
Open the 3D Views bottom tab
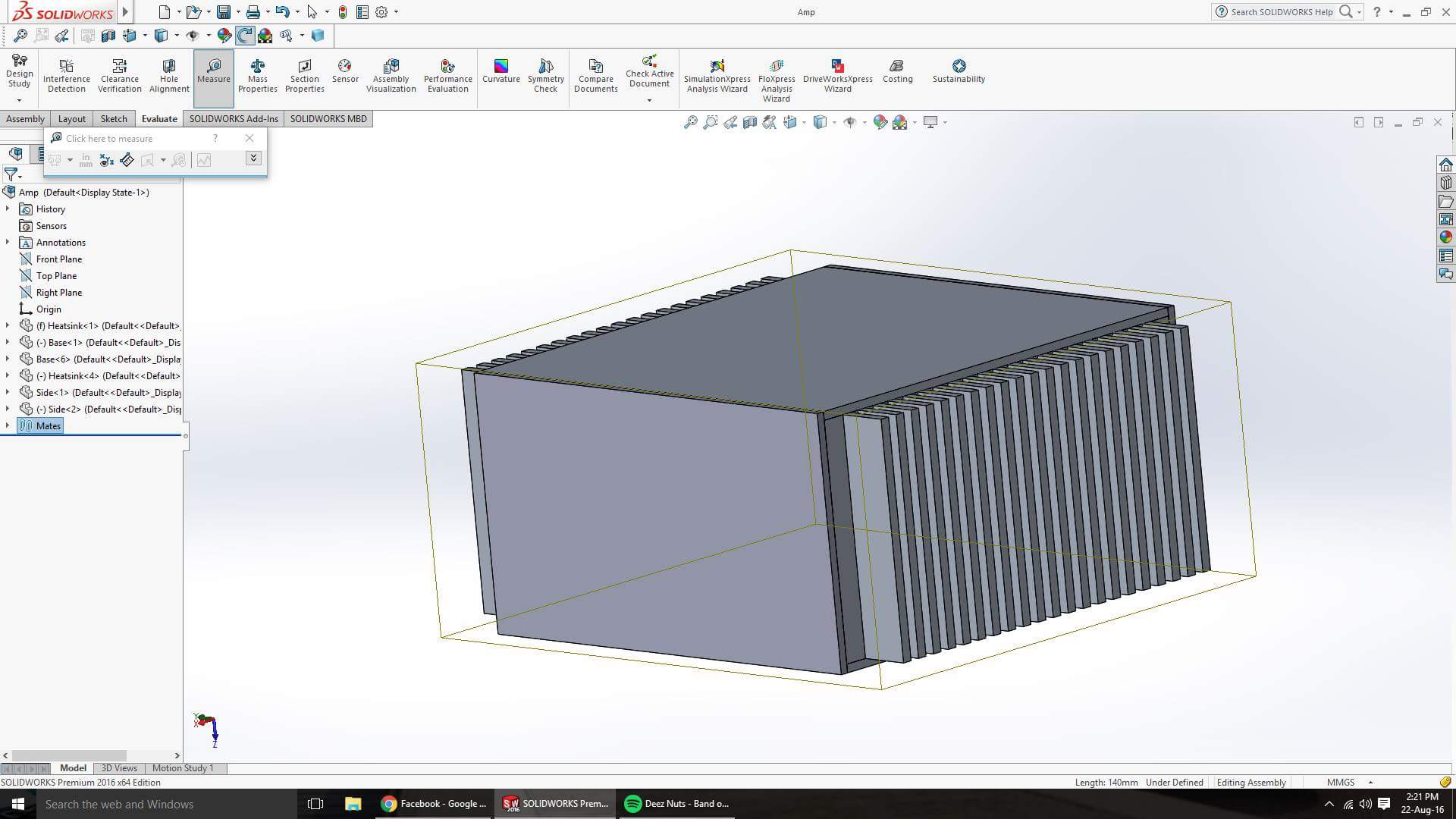pos(119,768)
